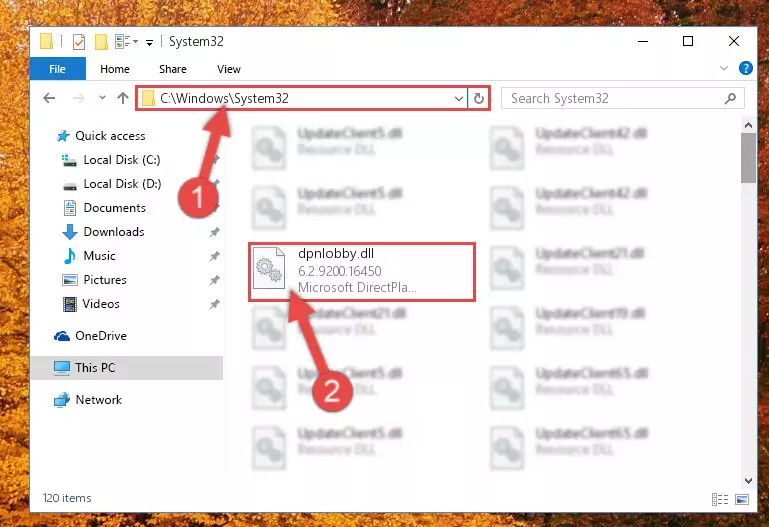Click the Local Disk (C:) drive icon
Screen dimensions: 769x527
point(69,160)
